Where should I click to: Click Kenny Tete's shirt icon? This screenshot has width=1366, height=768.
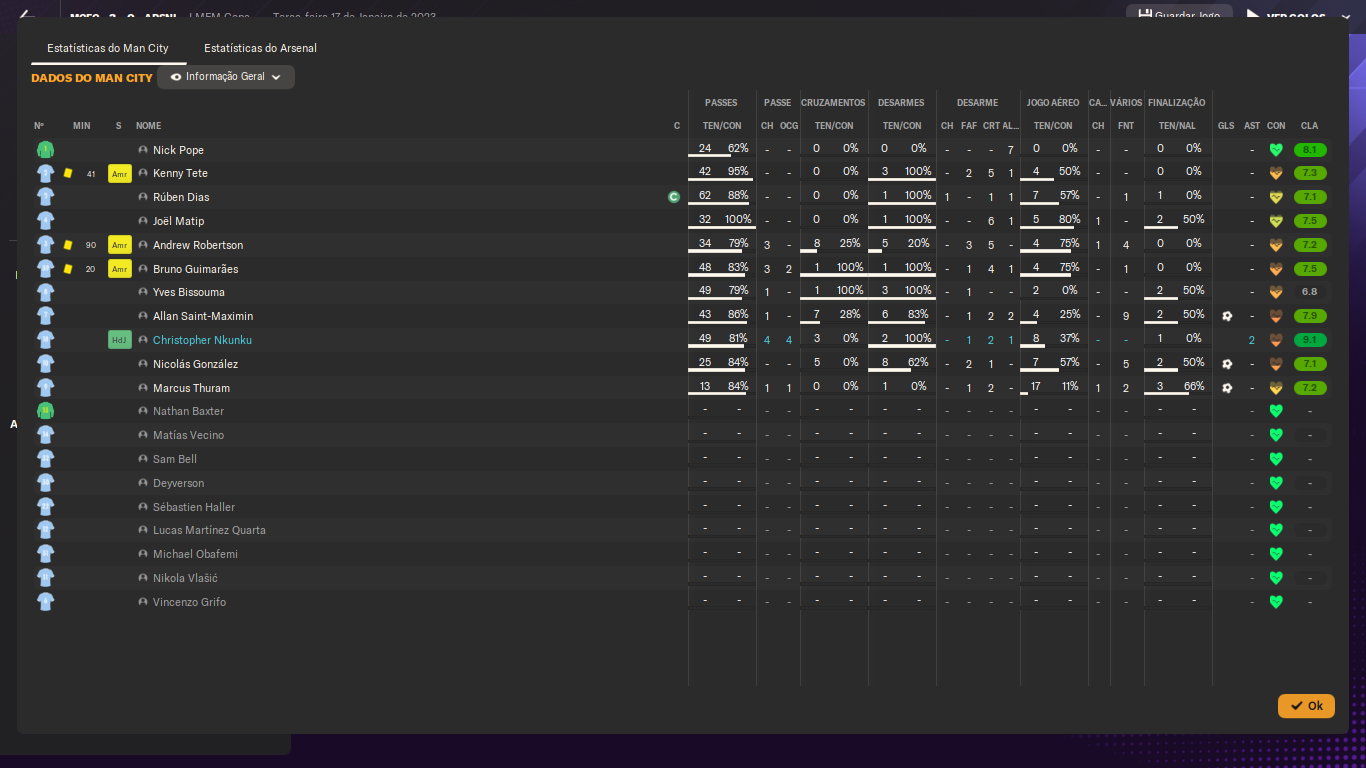(45, 173)
